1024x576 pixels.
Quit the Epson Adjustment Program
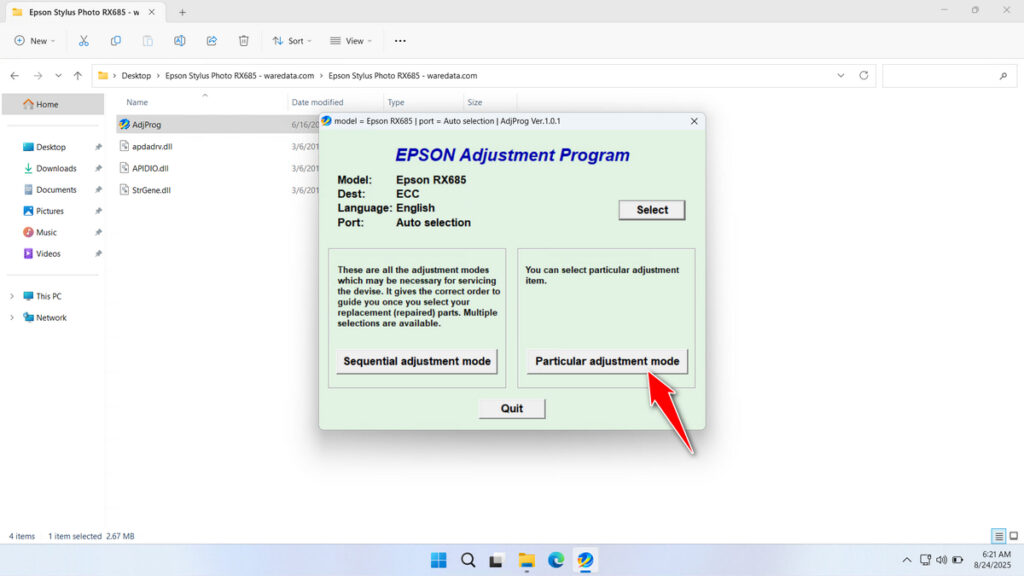[x=511, y=408]
